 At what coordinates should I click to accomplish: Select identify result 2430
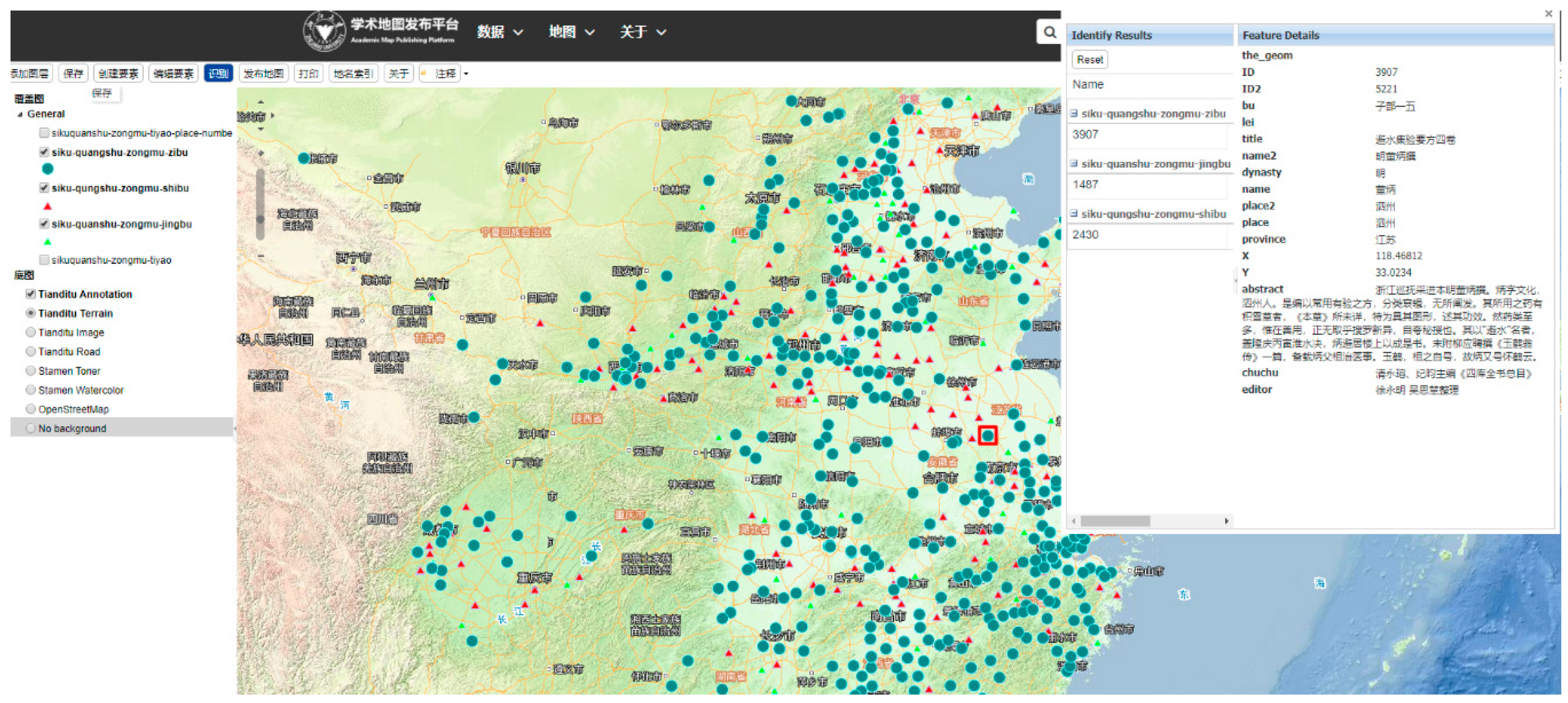(1085, 235)
